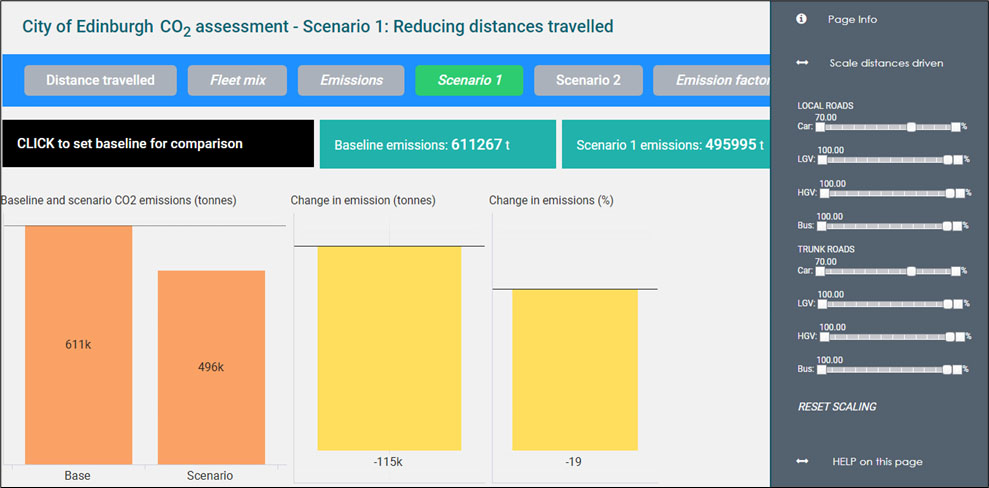Click the orange Scenario bar in chart
This screenshot has height=488, width=989.
coord(211,367)
